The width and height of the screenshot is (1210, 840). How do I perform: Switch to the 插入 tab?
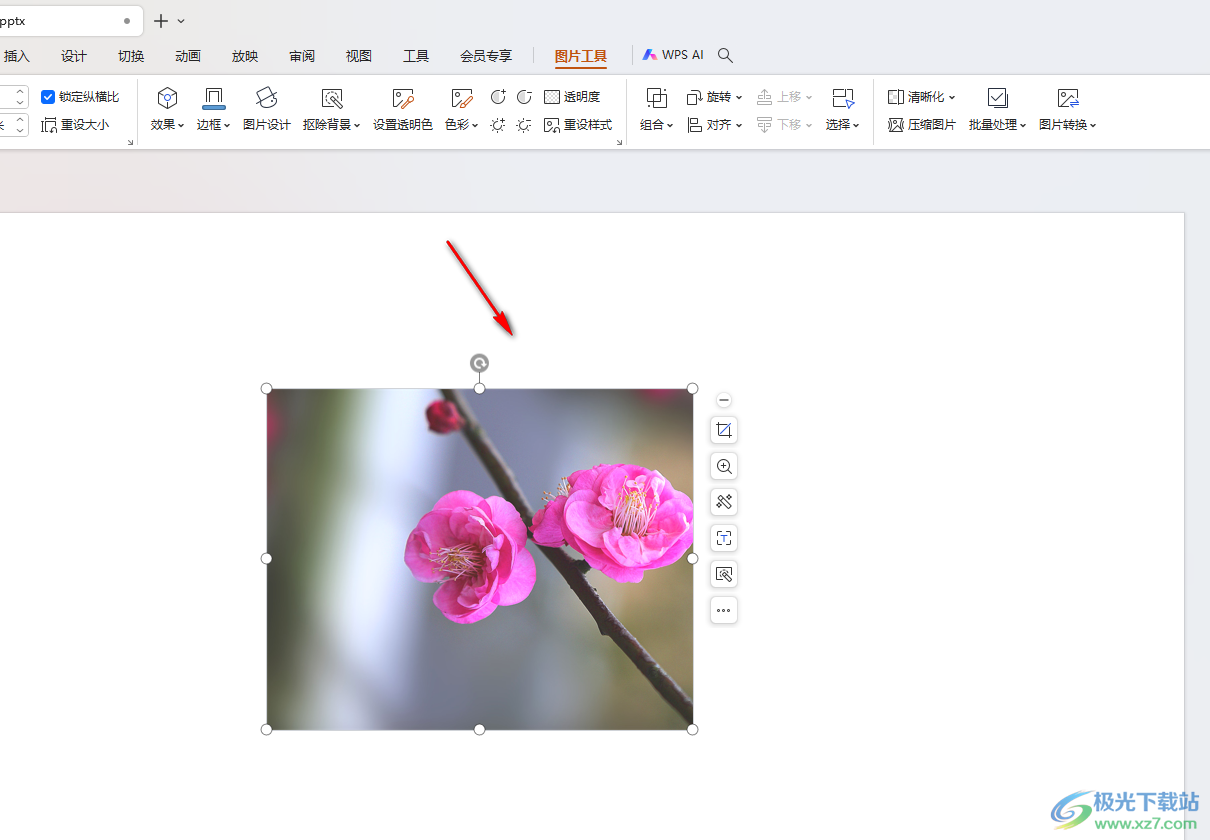click(17, 56)
